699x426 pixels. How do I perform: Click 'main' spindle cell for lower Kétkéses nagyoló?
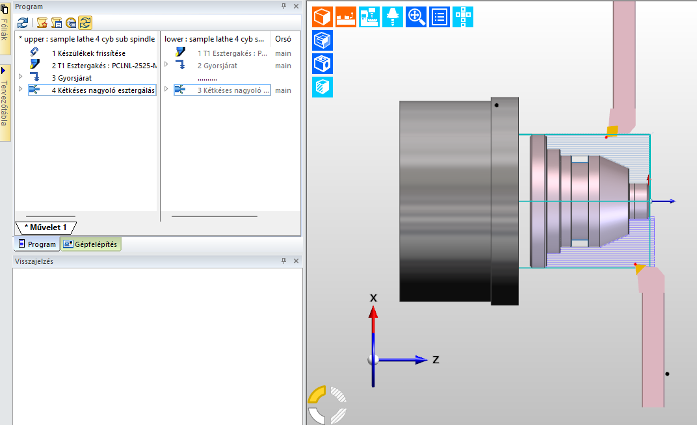point(283,90)
